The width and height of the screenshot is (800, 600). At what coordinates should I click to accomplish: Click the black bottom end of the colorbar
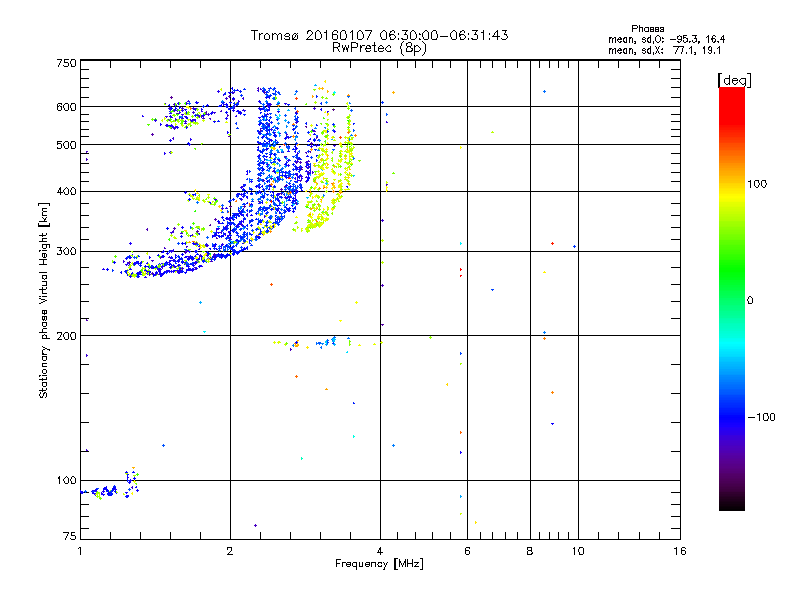[732, 504]
